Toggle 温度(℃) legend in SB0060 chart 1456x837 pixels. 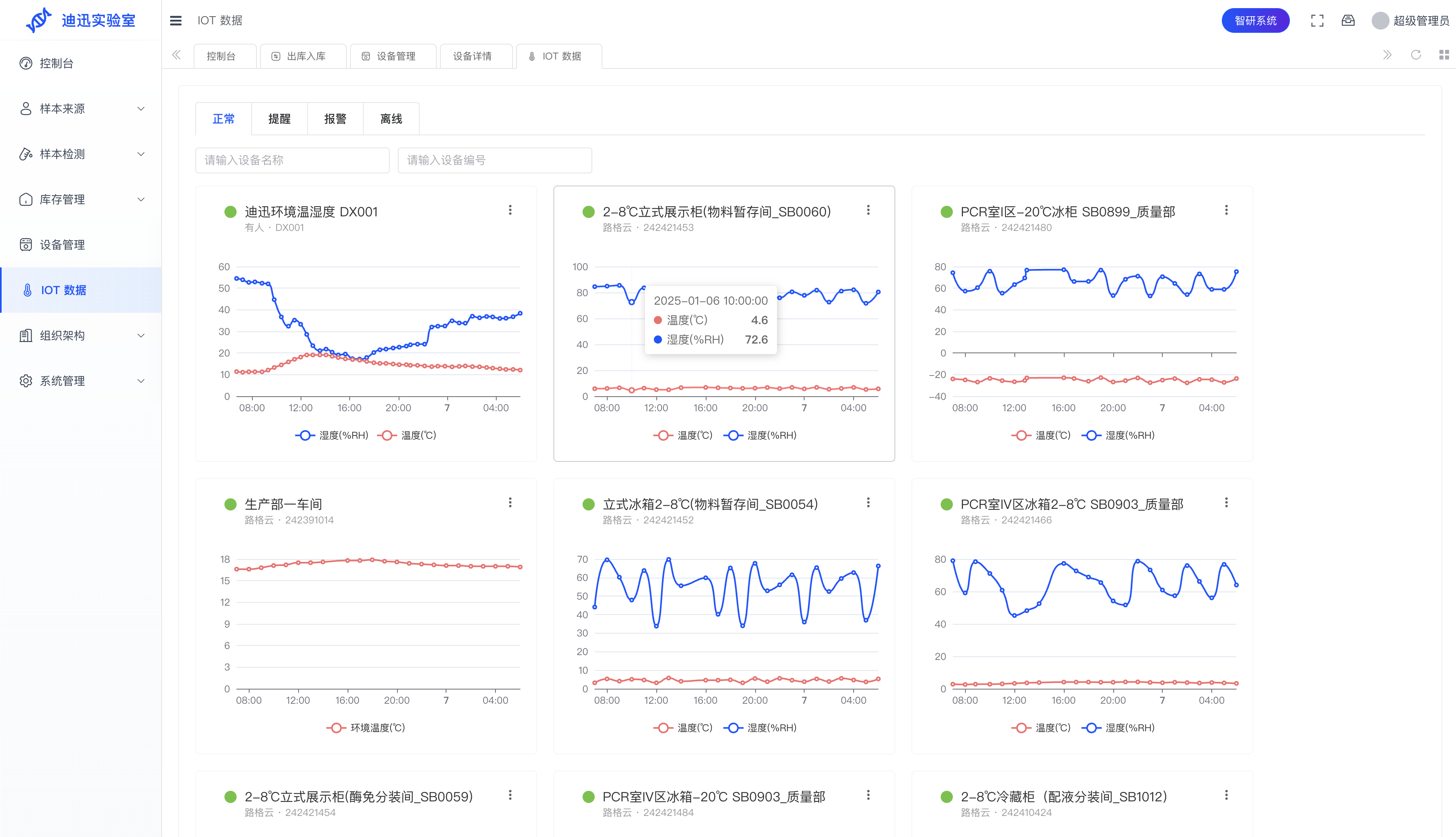pyautogui.click(x=683, y=436)
